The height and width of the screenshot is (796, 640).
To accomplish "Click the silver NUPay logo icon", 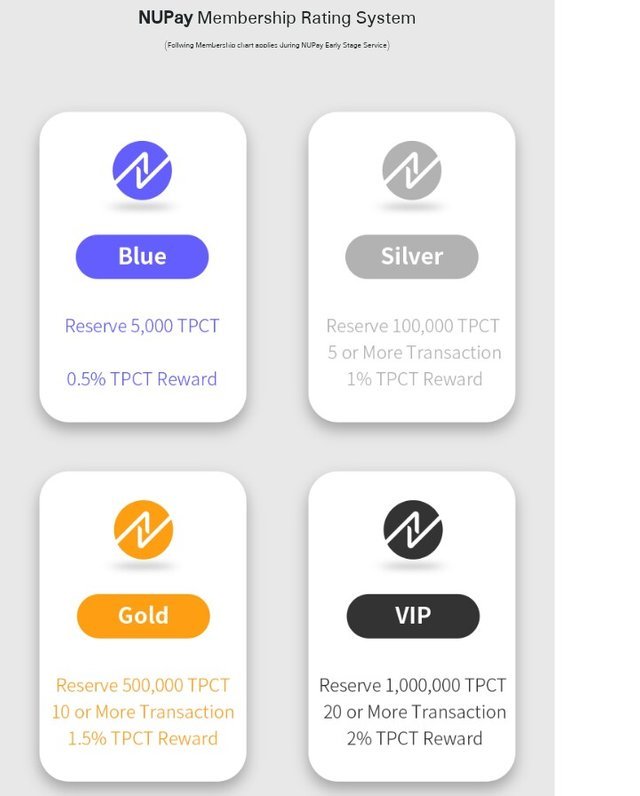I will (412, 170).
